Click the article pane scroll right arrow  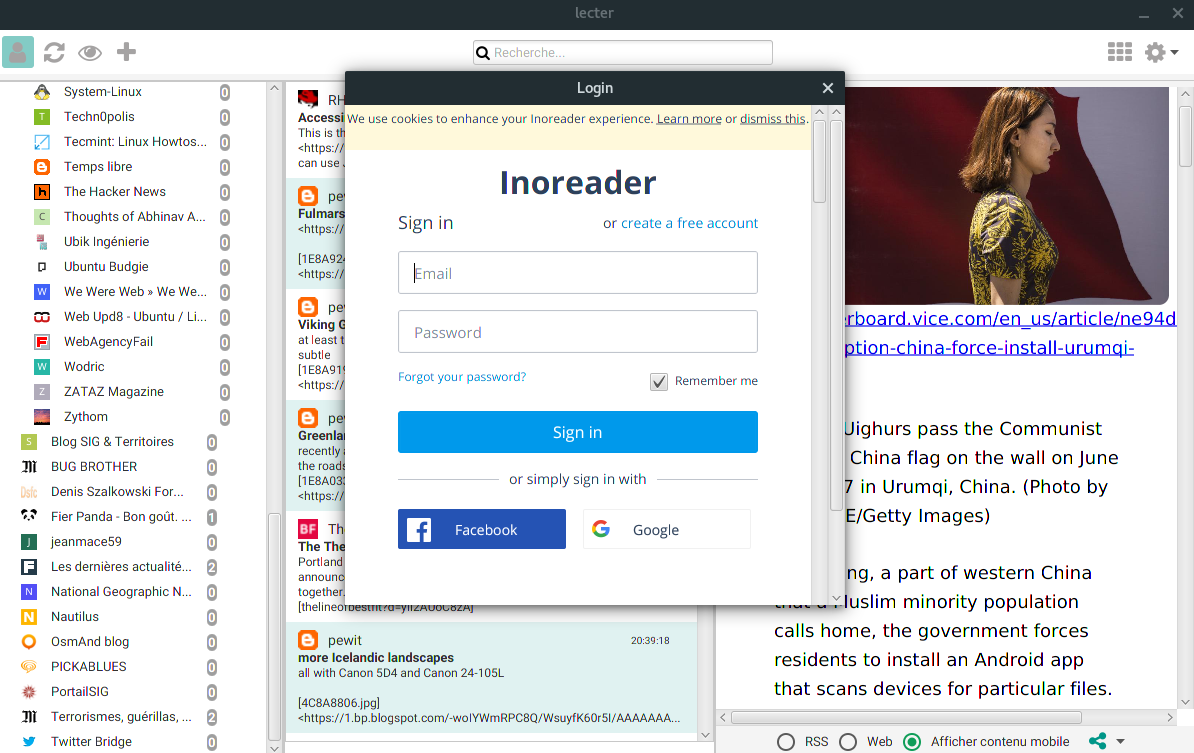pos(1170,718)
